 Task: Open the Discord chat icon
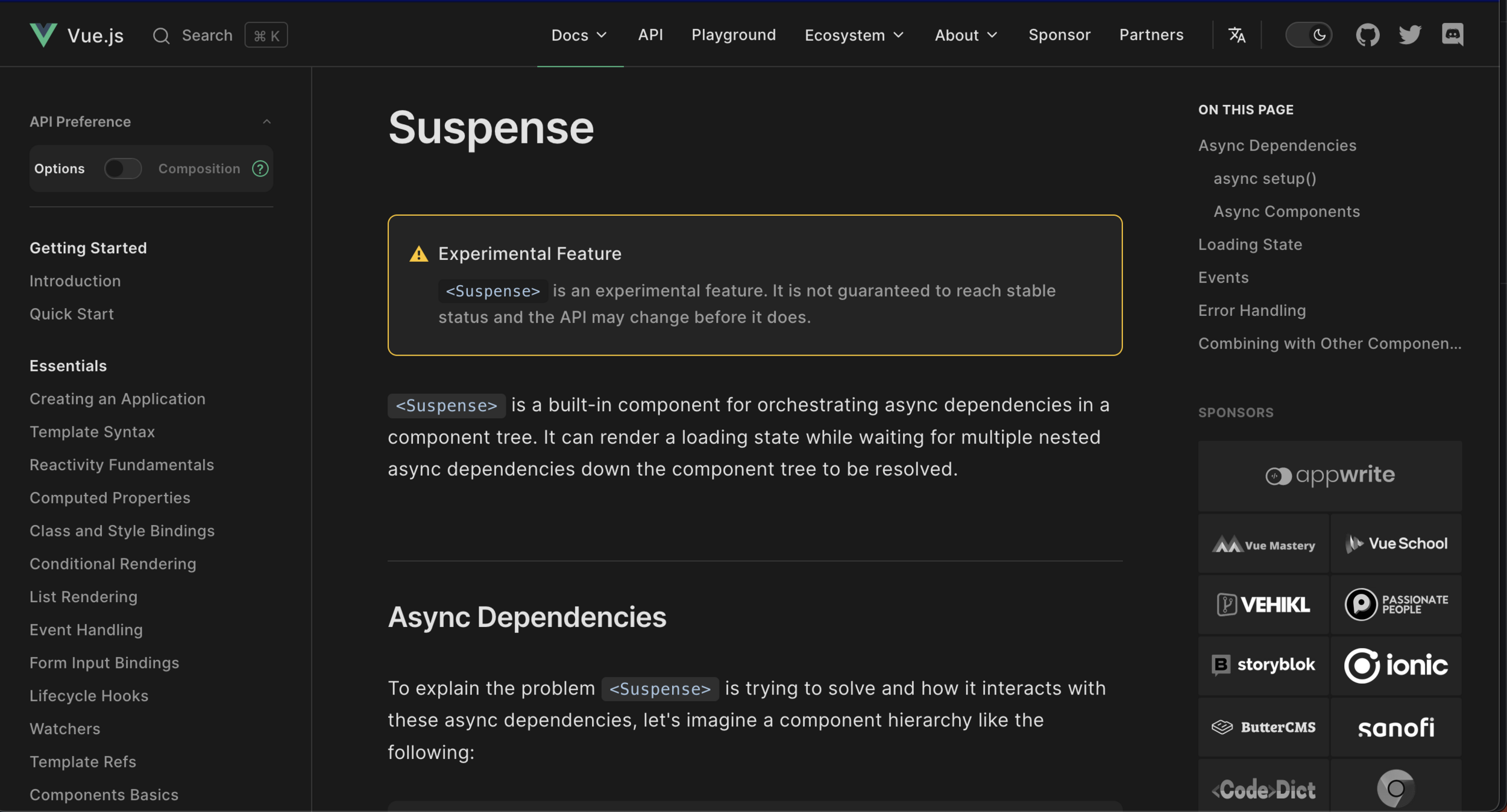pos(1452,35)
